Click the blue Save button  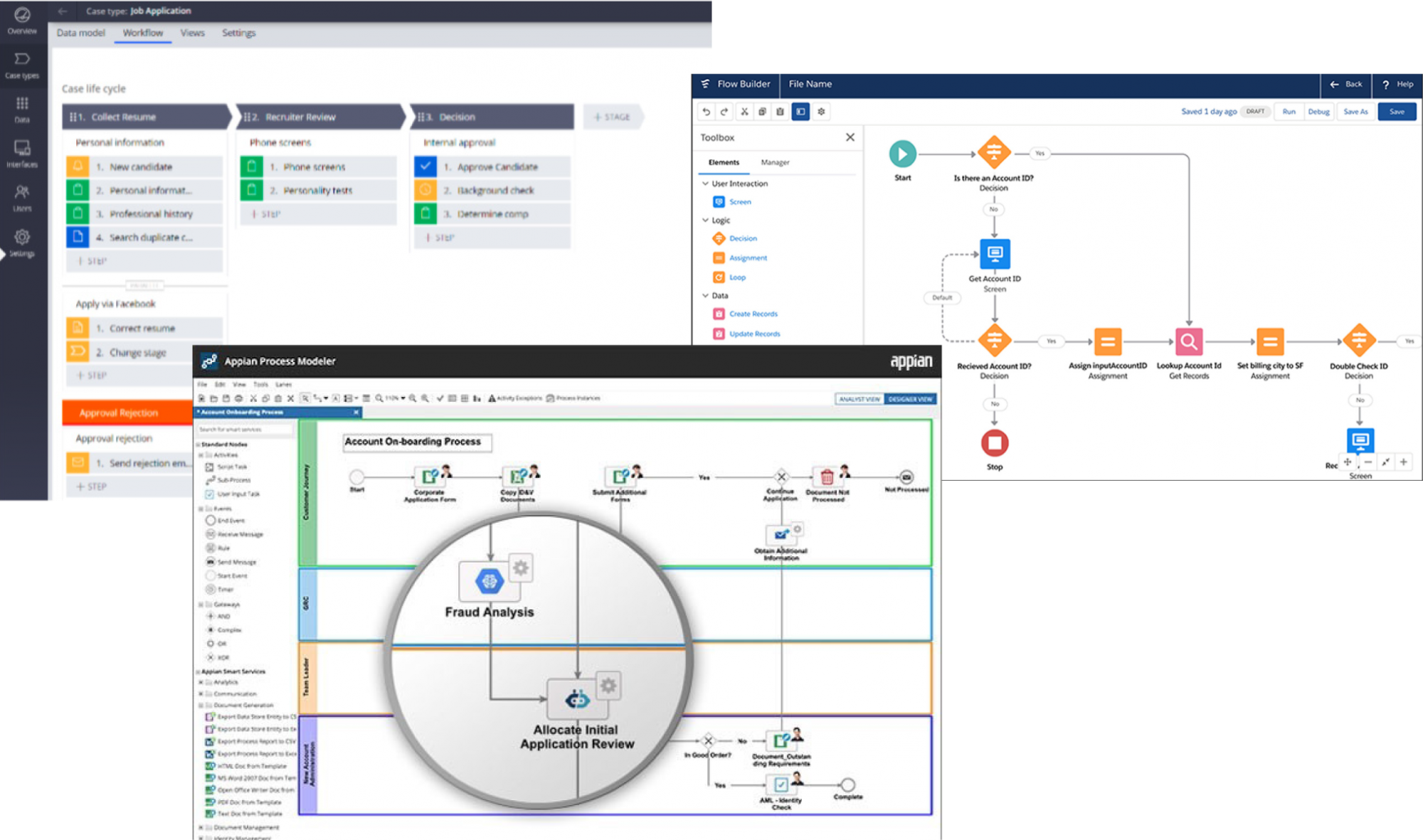tap(1396, 112)
